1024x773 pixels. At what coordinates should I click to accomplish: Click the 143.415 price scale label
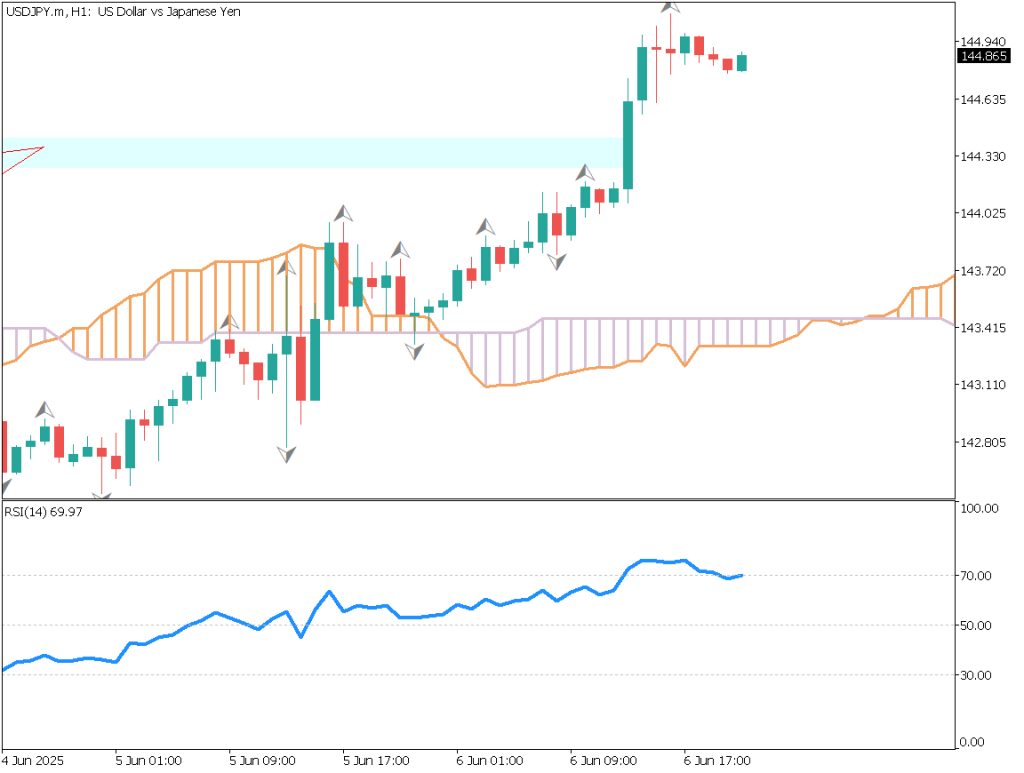coord(981,328)
